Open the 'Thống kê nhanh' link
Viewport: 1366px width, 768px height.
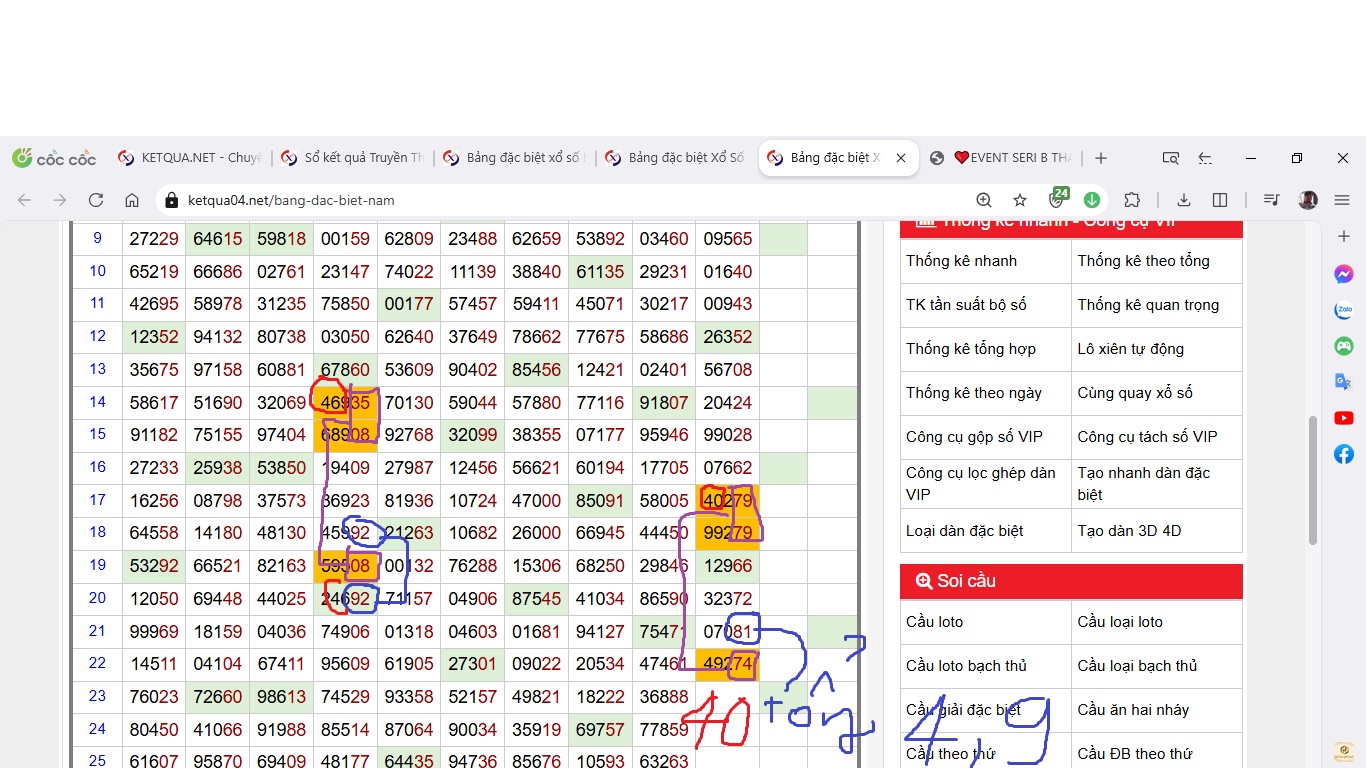click(961, 261)
